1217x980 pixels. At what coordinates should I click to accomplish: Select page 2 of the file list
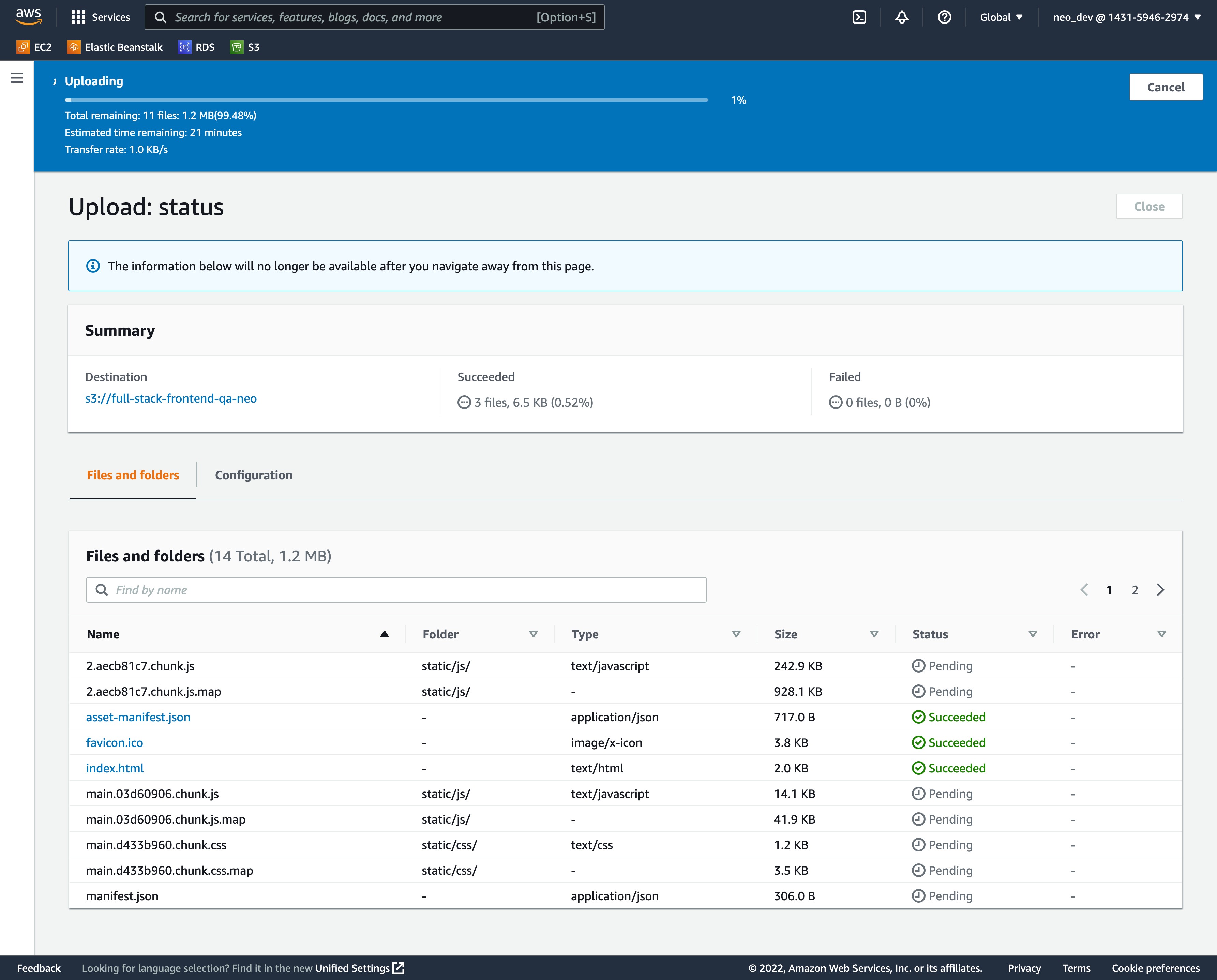1135,590
